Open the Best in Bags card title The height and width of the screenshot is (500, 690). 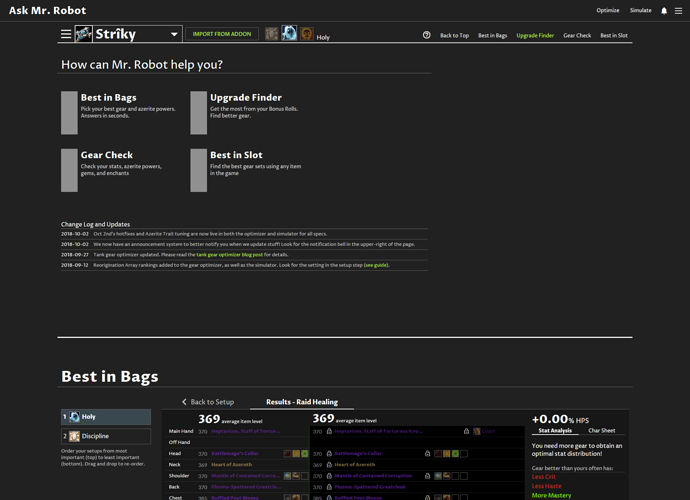point(109,98)
